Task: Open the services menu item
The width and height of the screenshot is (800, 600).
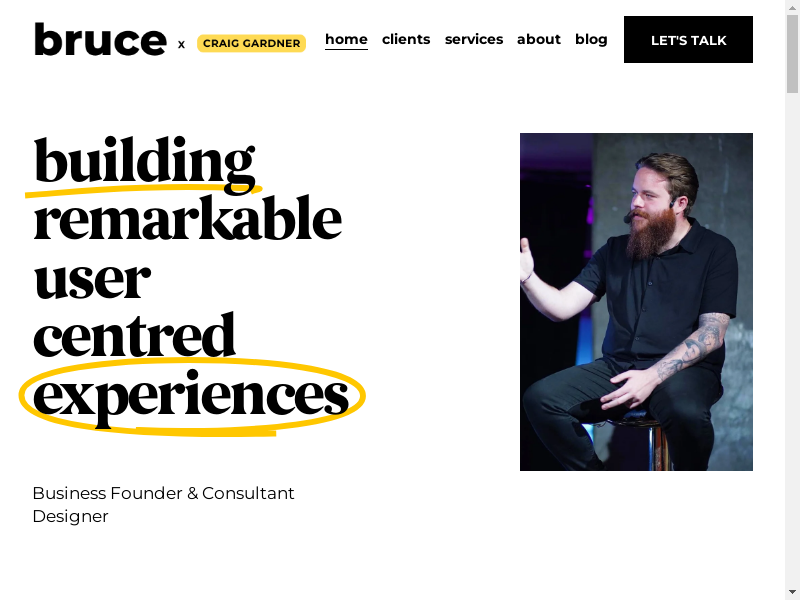Action: [474, 40]
